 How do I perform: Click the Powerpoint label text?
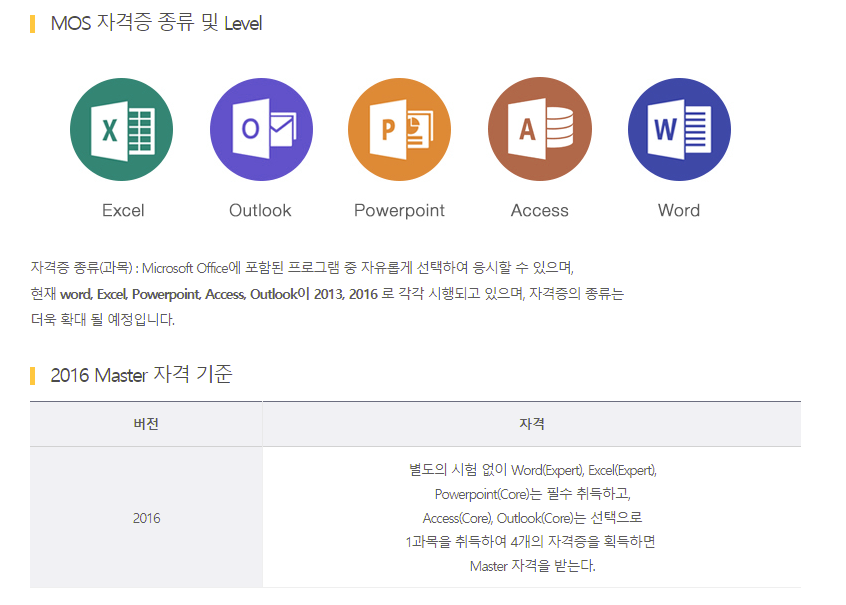[x=399, y=210]
